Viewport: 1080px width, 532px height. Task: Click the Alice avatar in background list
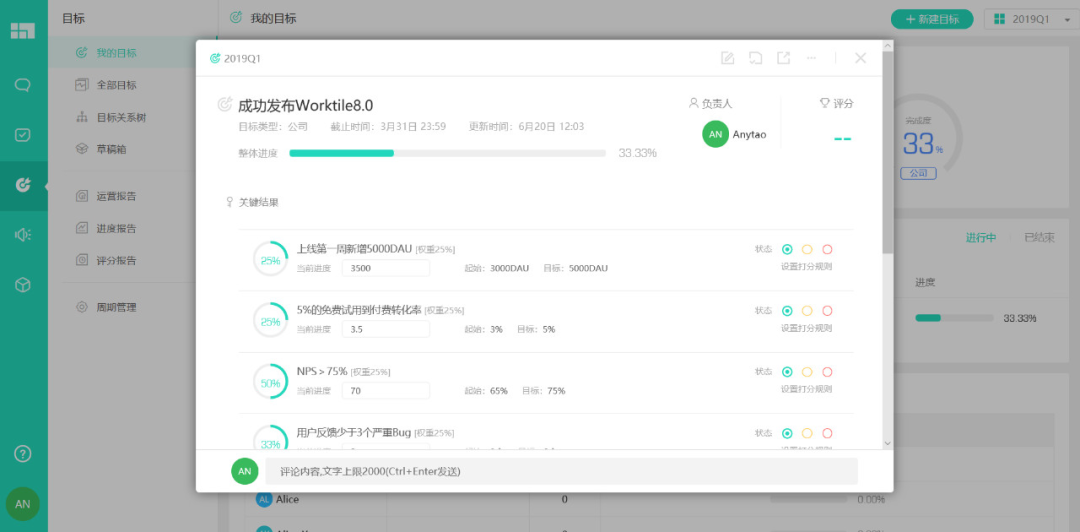pyautogui.click(x=264, y=499)
